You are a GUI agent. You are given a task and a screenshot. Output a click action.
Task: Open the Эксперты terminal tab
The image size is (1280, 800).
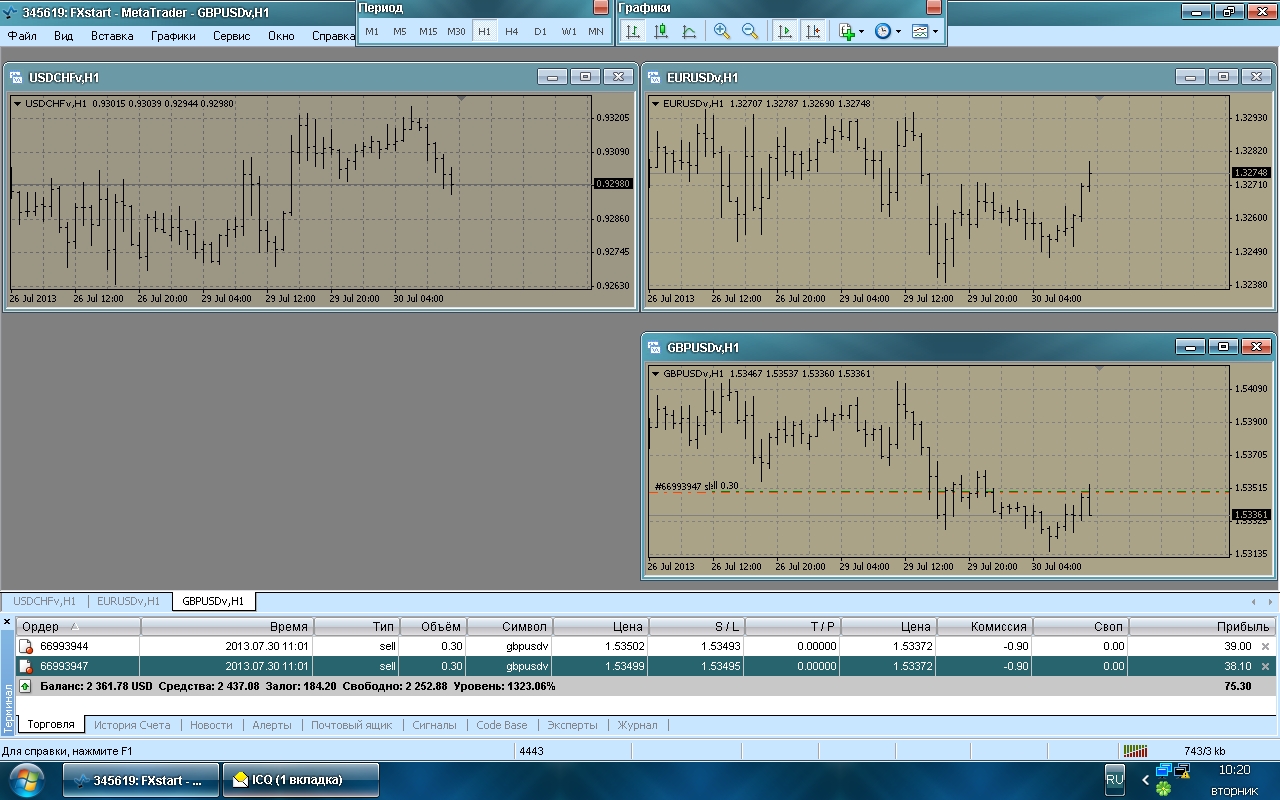[572, 725]
